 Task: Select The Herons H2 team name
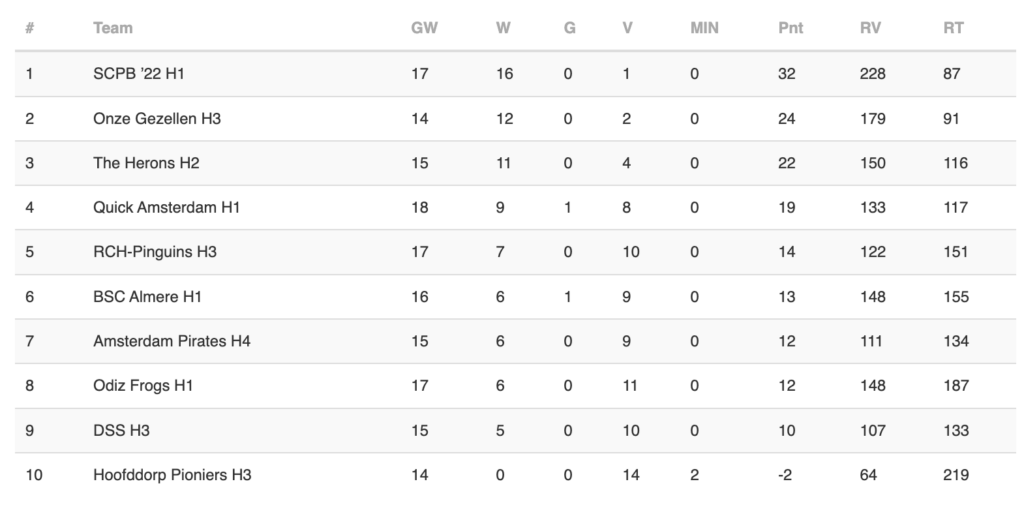point(146,163)
